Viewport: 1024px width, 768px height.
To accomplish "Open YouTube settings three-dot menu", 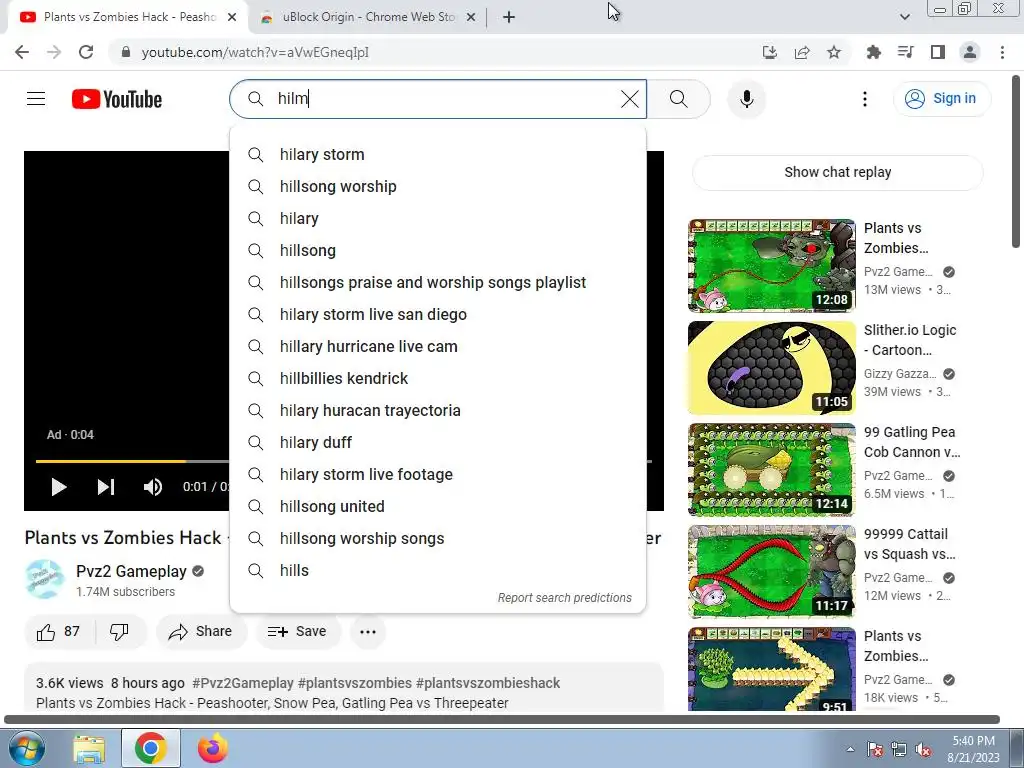I will tap(865, 99).
